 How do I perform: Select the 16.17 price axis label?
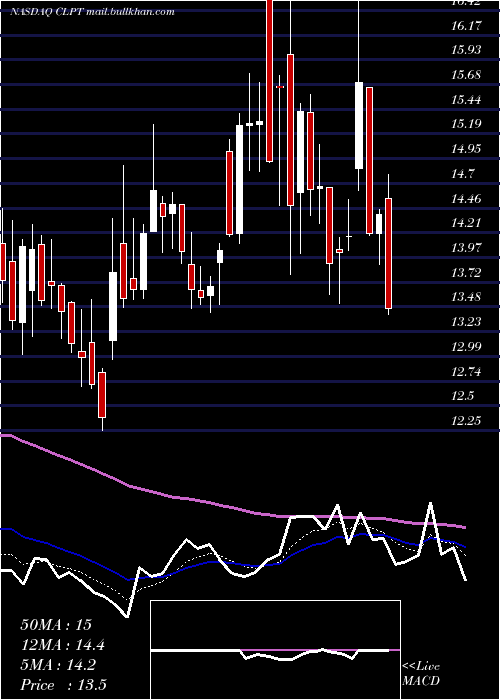(x=467, y=25)
